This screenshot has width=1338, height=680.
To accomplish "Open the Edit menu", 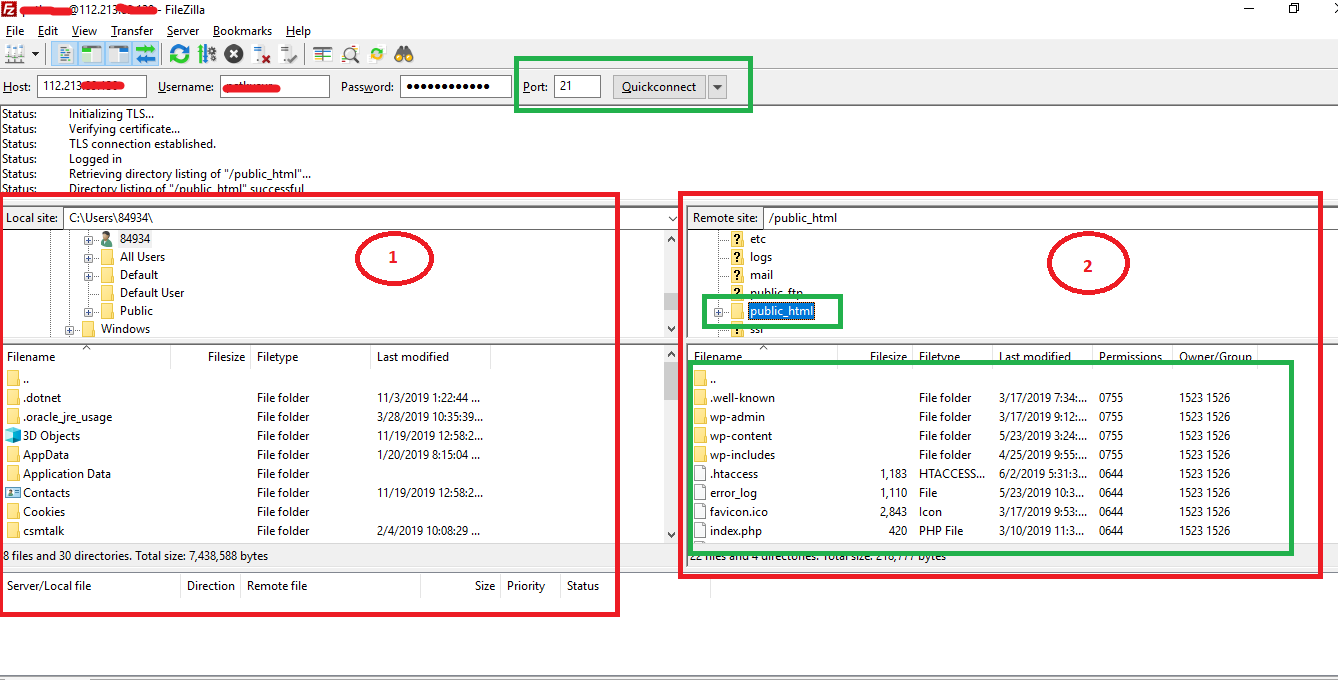I will [48, 31].
